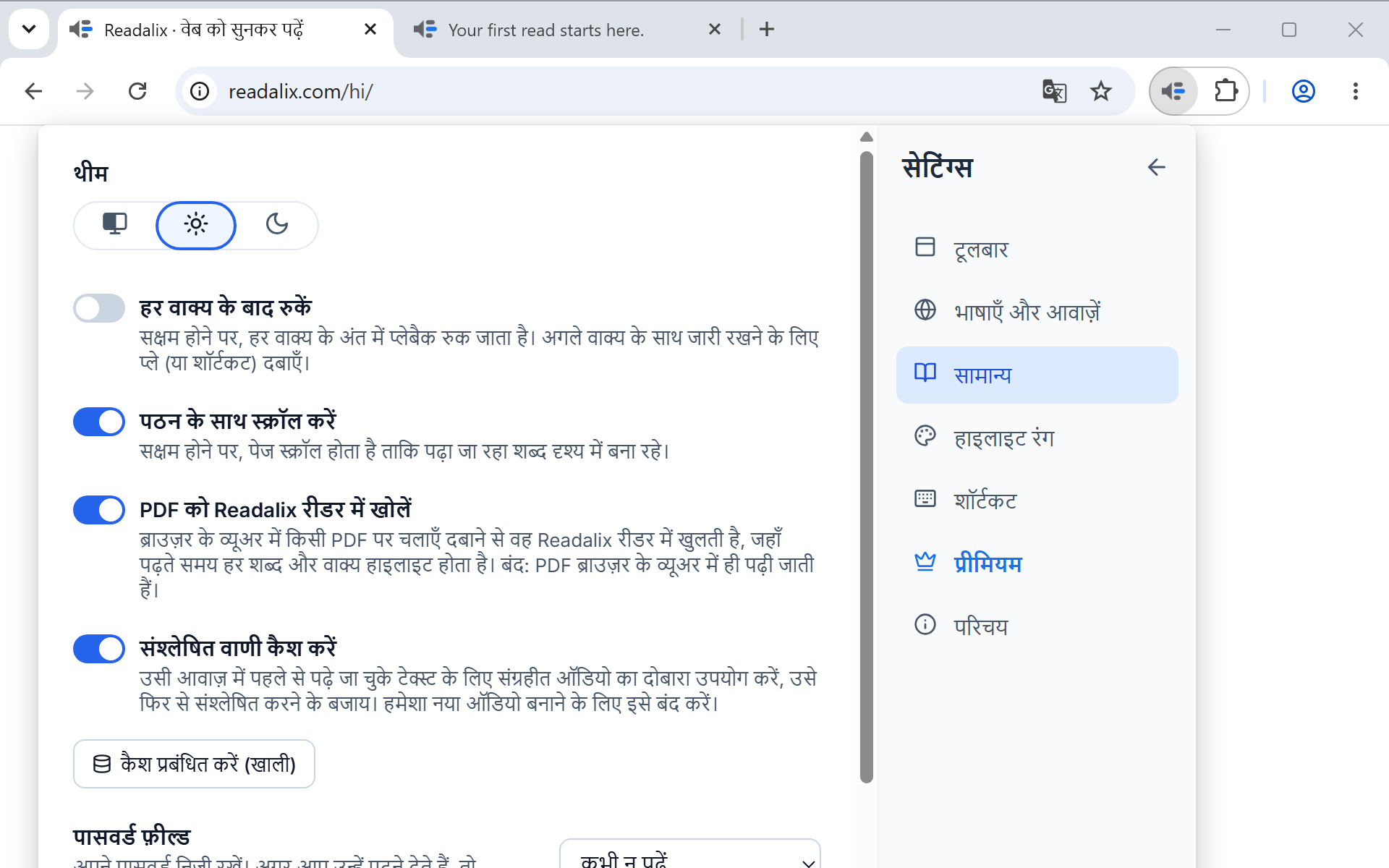Open प्रीमियम settings section
Viewport: 1389px width, 868px height.
(x=1037, y=563)
